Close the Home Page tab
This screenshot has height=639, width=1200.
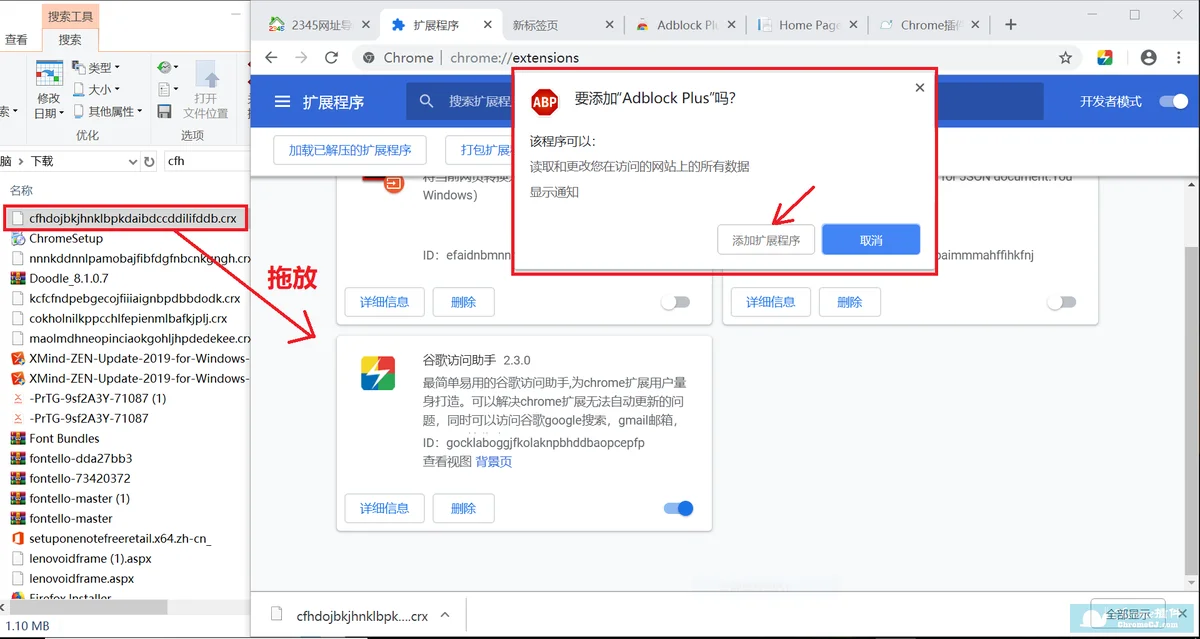pos(852,25)
